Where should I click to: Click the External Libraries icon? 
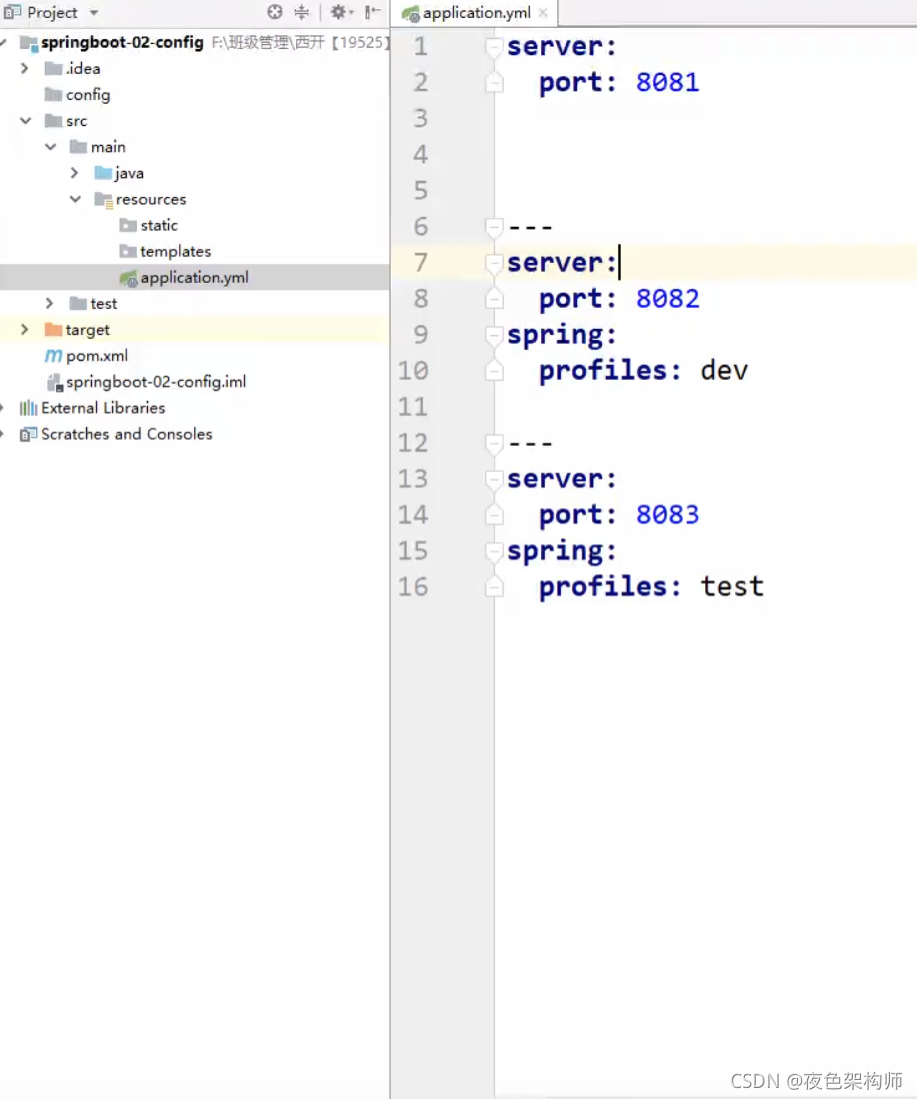pos(28,408)
